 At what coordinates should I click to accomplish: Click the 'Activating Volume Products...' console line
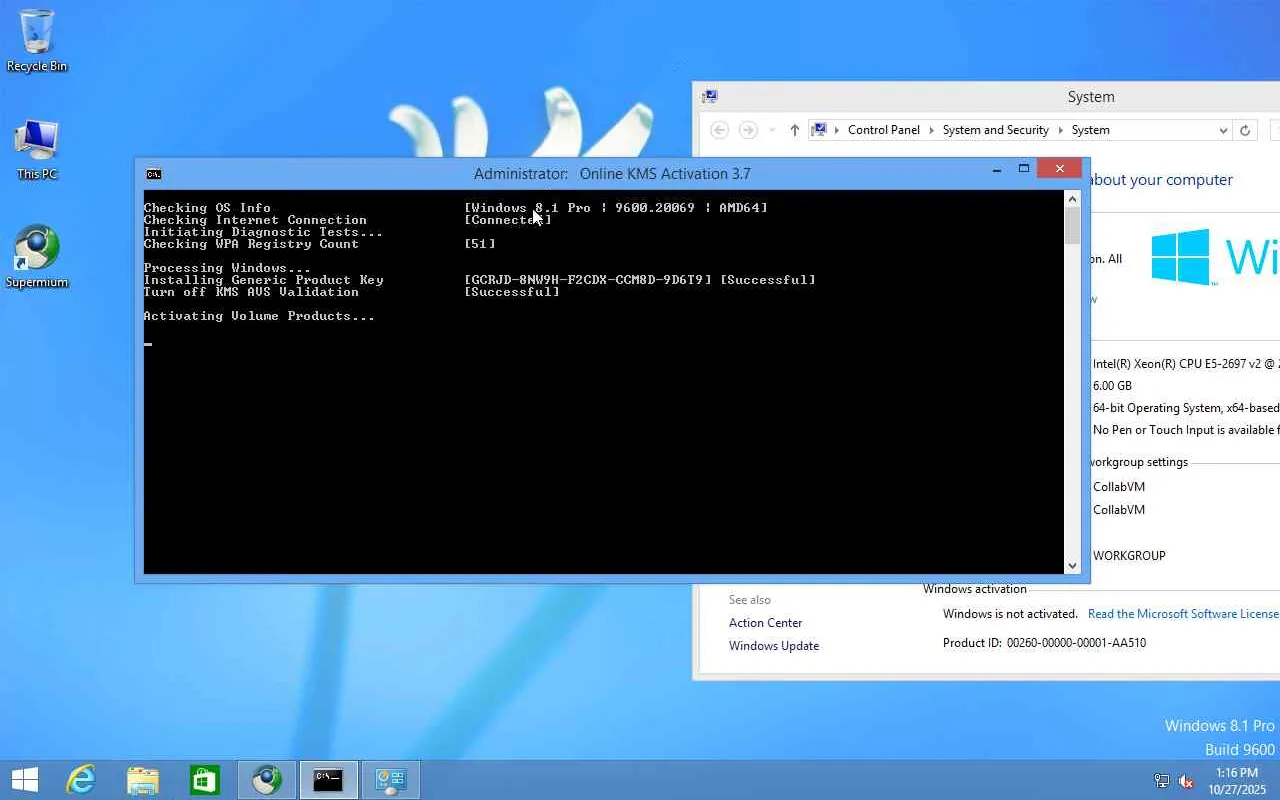[x=259, y=316]
